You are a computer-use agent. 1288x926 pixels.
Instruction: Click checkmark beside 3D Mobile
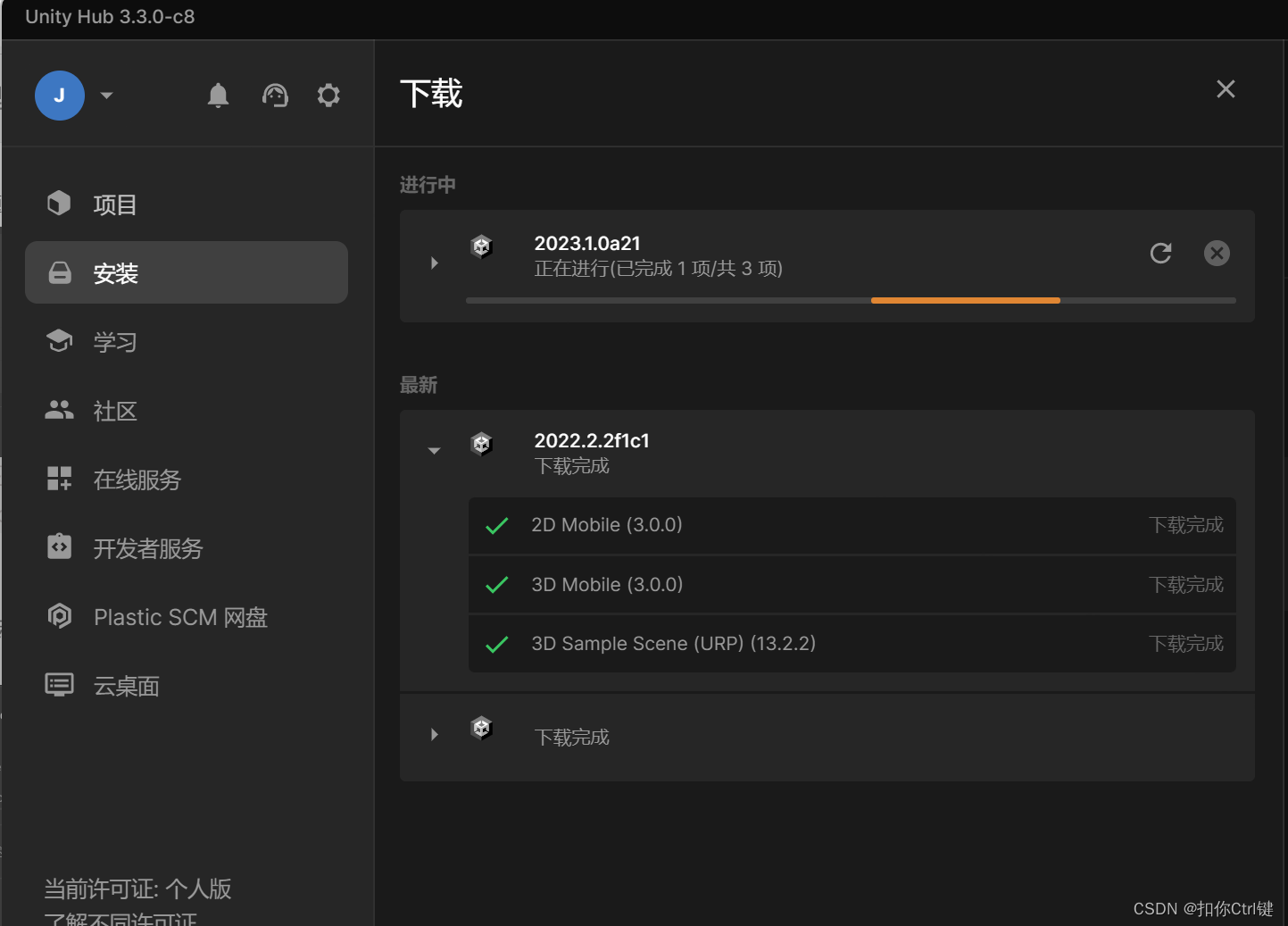pos(496,585)
